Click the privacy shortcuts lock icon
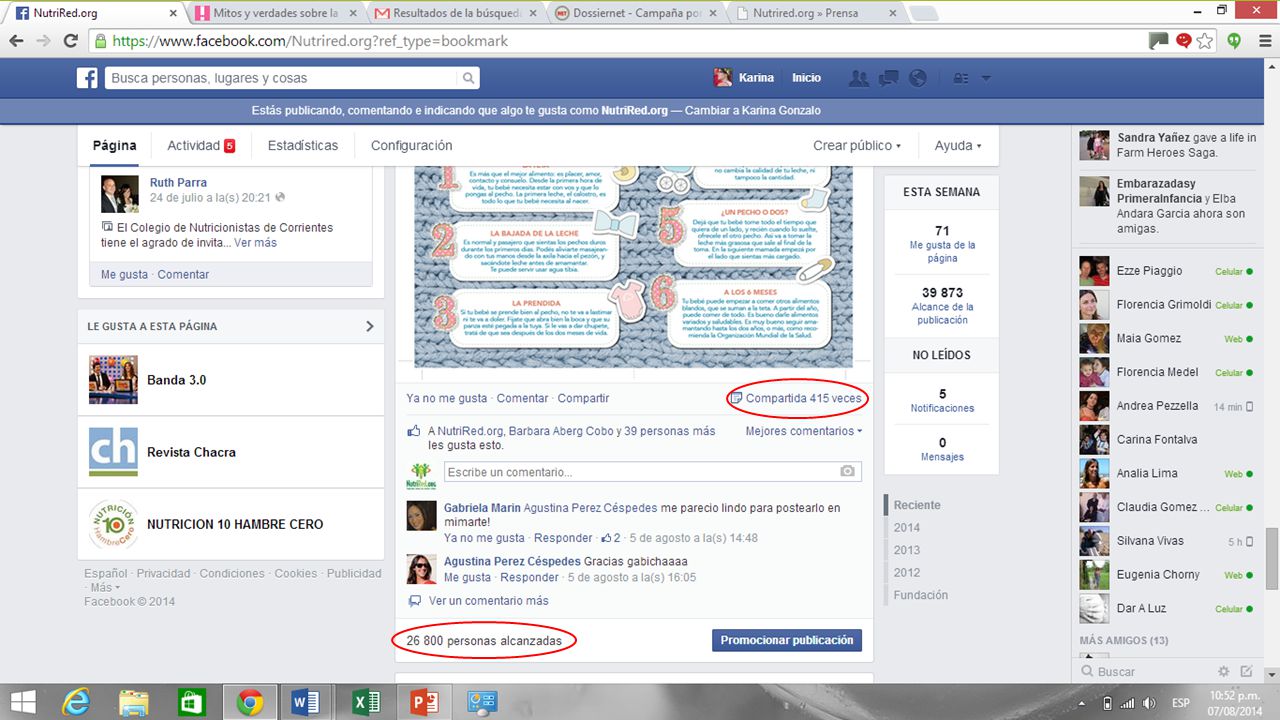The width and height of the screenshot is (1280, 720). pos(960,78)
